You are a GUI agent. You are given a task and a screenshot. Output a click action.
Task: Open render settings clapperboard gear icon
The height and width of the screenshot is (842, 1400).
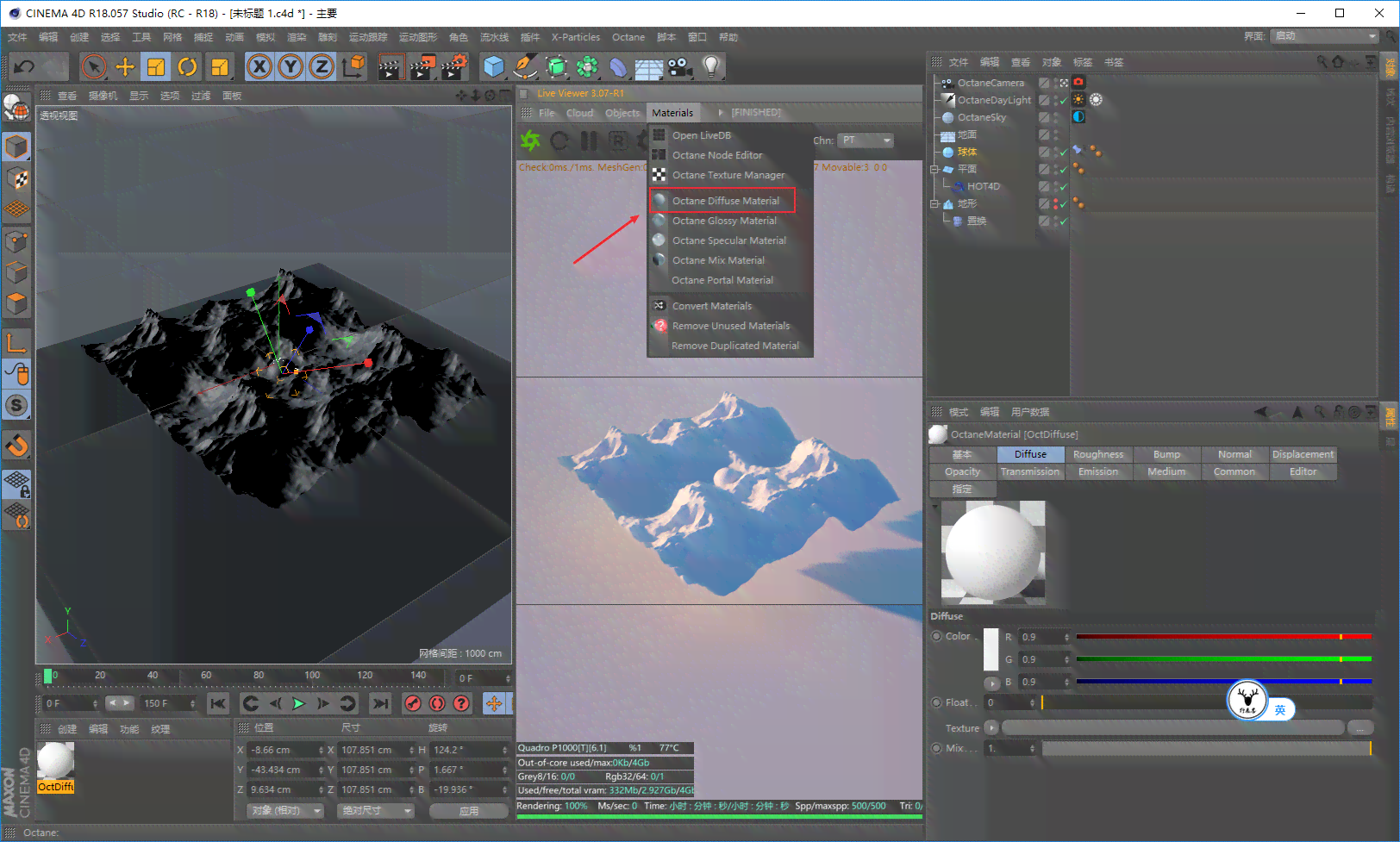coord(454,66)
